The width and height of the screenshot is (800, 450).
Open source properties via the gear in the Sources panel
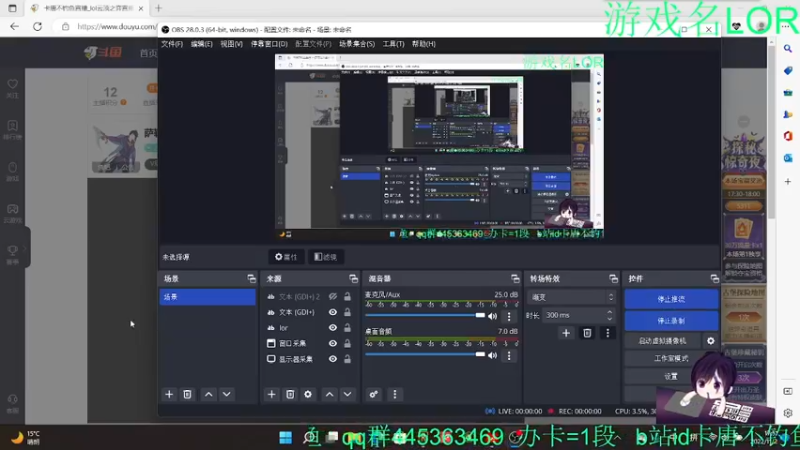(308, 394)
